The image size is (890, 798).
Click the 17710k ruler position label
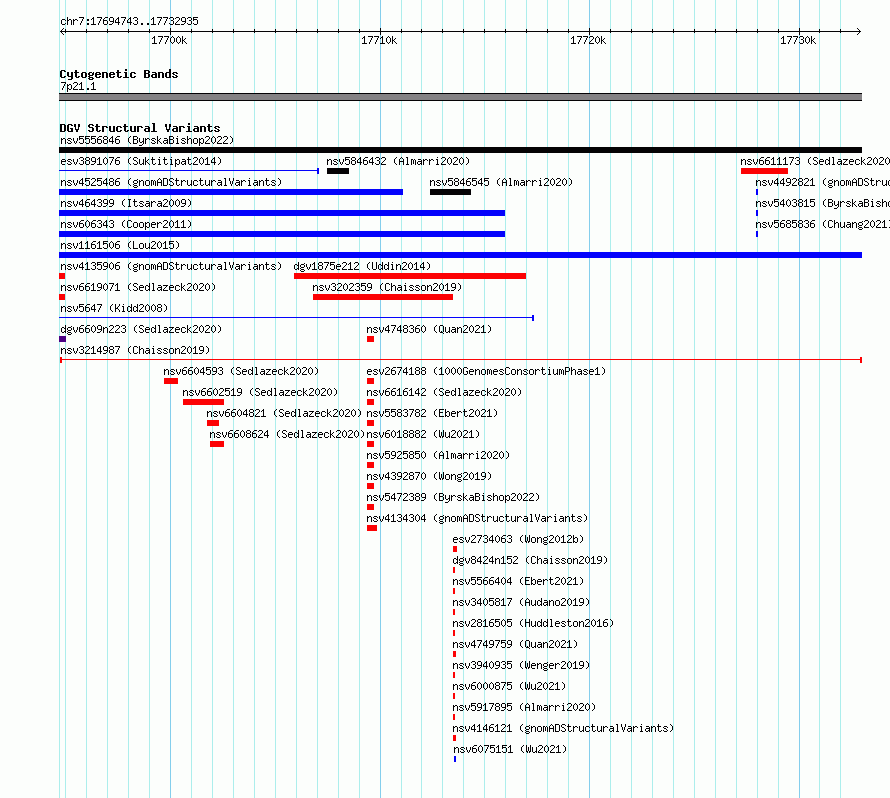[379, 40]
